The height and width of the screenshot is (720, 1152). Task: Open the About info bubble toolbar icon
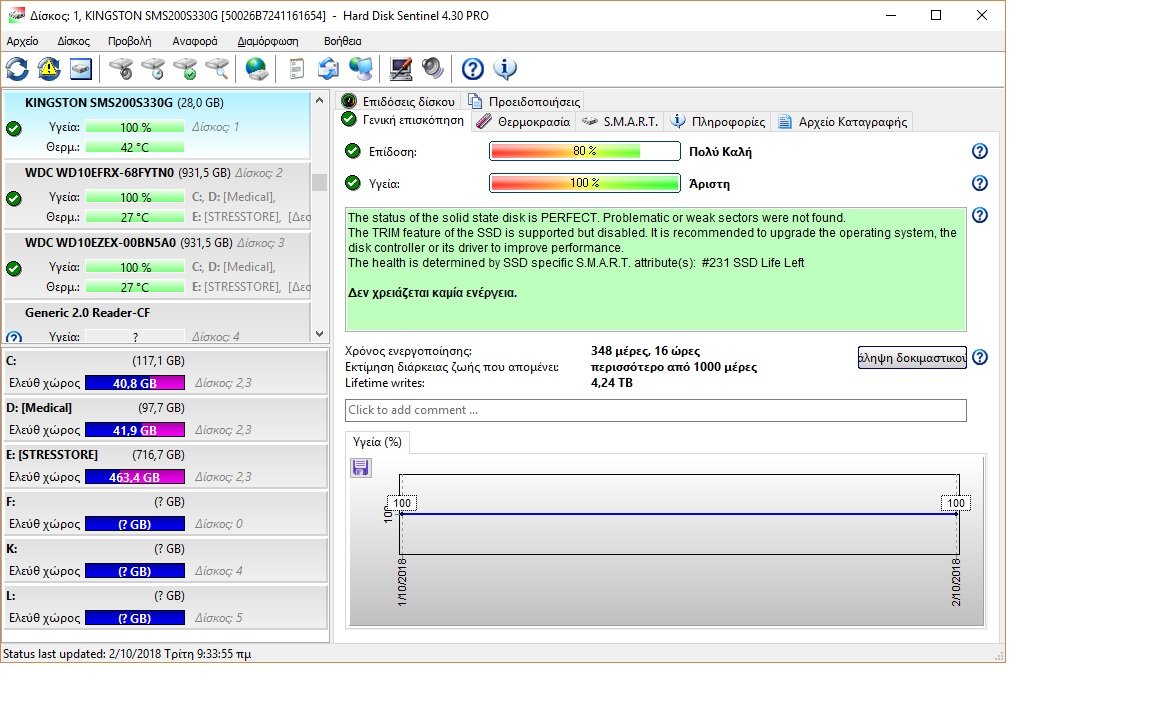pyautogui.click(x=505, y=69)
